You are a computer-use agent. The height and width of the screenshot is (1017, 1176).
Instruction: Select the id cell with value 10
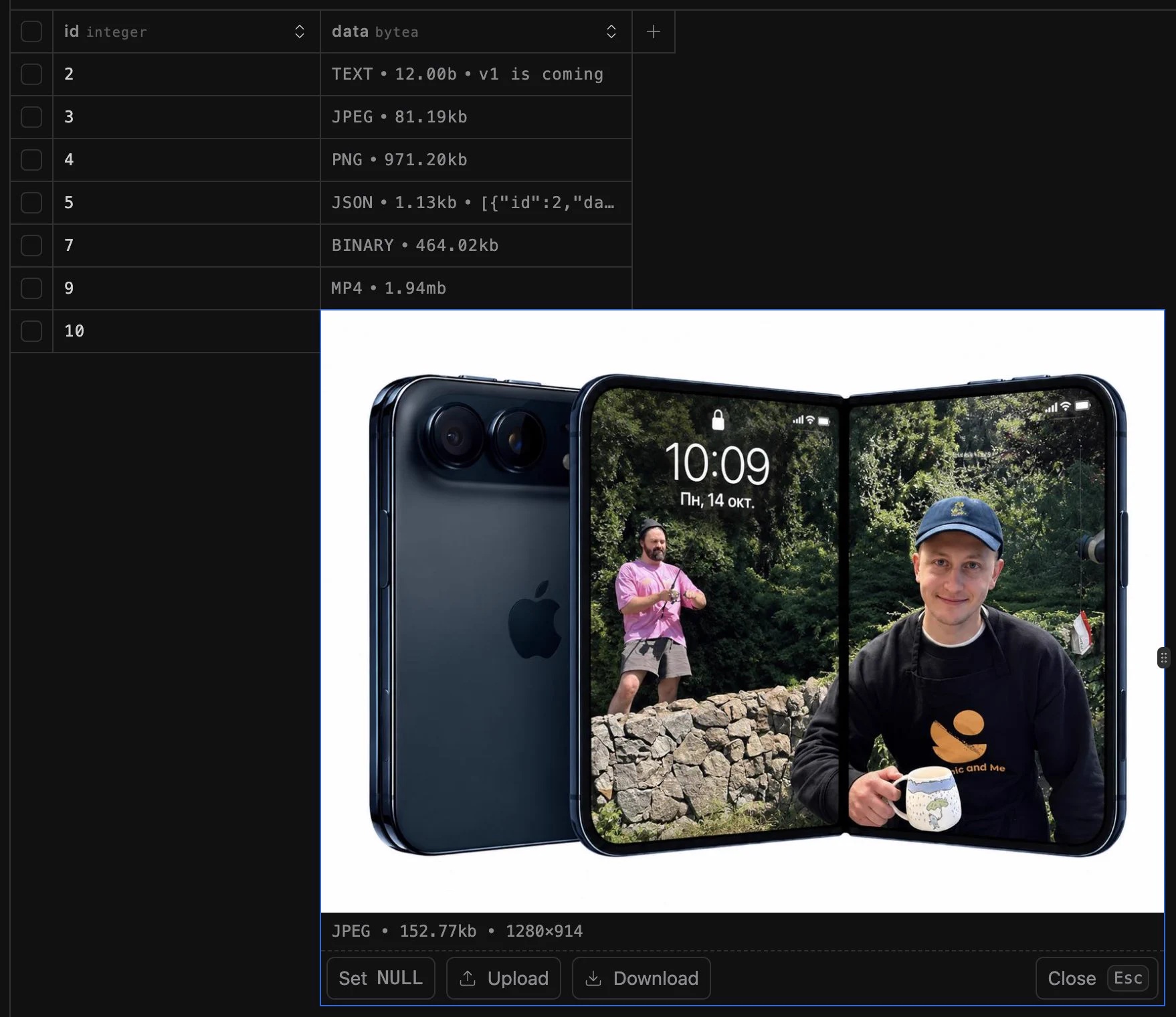(x=187, y=331)
